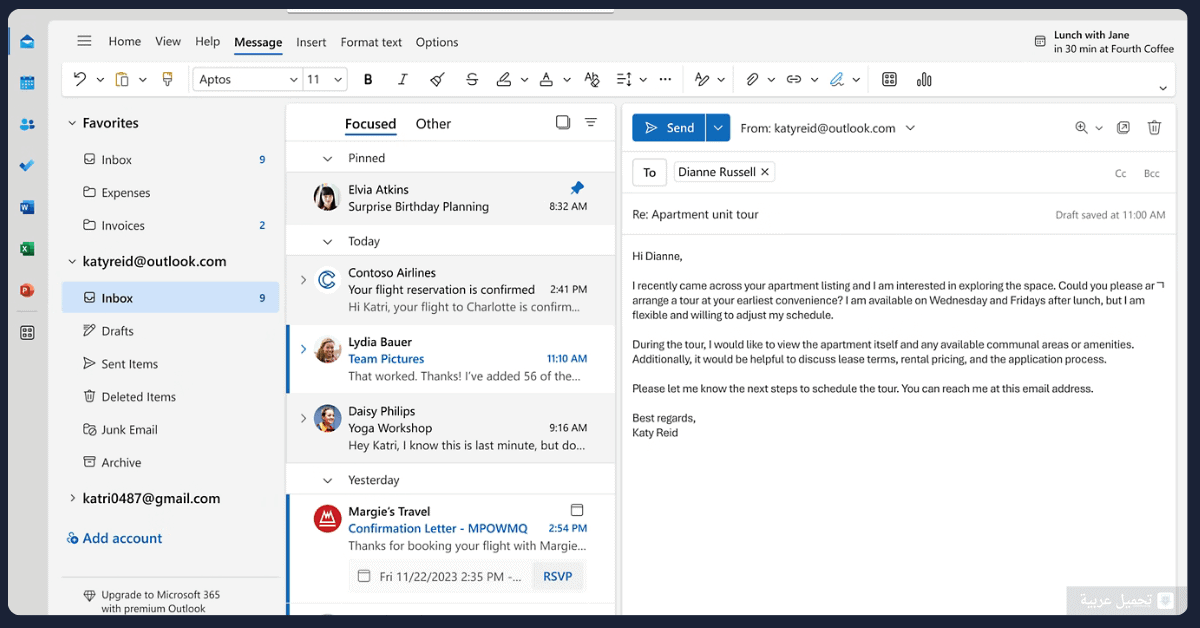Toggle bold formatting
The image size is (1200, 628).
pos(368,79)
